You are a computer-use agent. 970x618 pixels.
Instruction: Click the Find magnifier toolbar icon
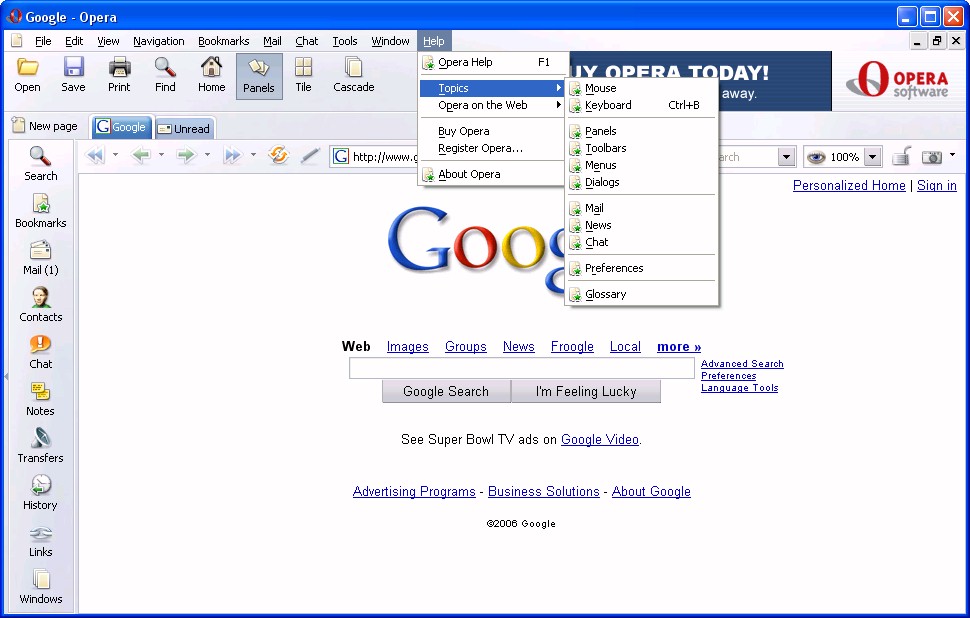point(165,67)
